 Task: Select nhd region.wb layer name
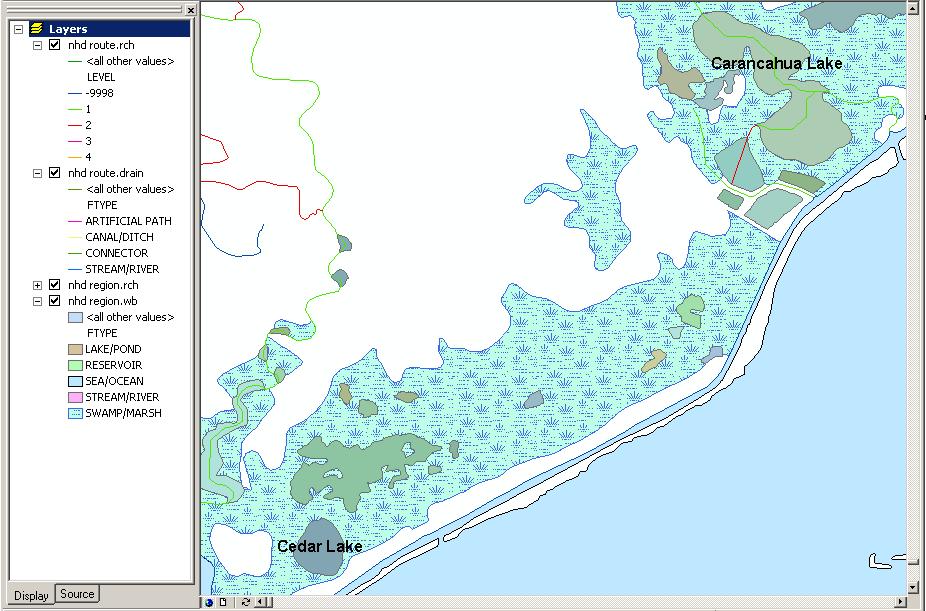click(x=103, y=300)
